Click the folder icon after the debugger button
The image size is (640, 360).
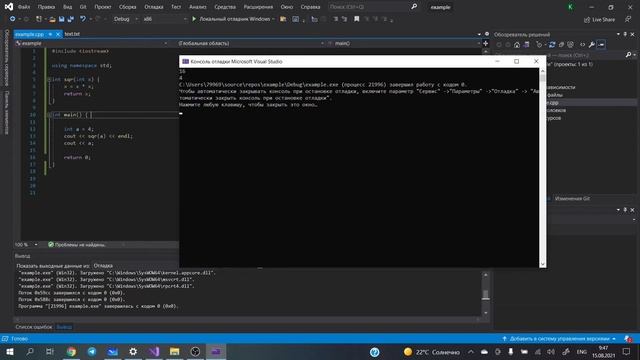point(283,19)
